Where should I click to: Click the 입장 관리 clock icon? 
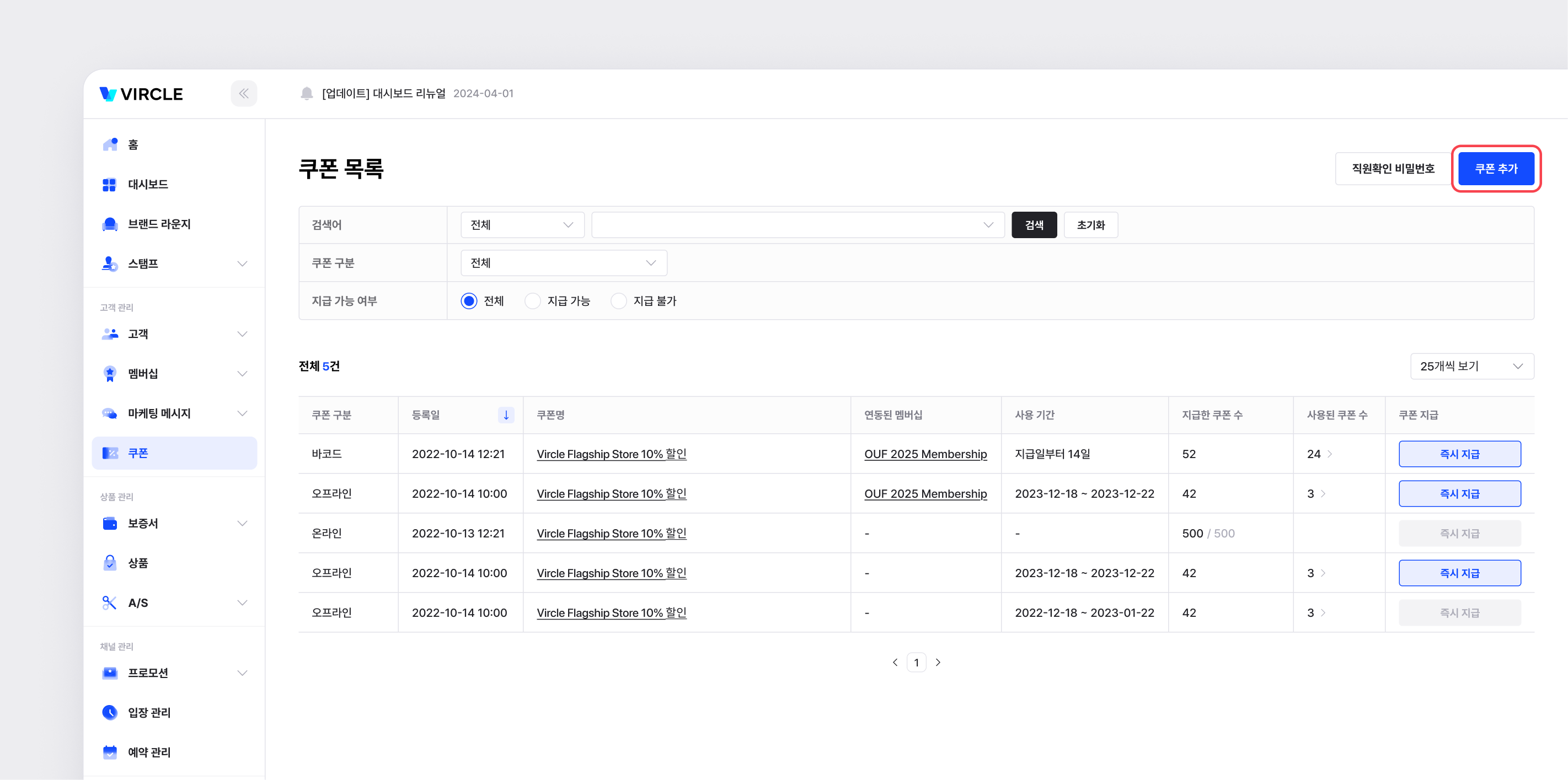pos(110,712)
